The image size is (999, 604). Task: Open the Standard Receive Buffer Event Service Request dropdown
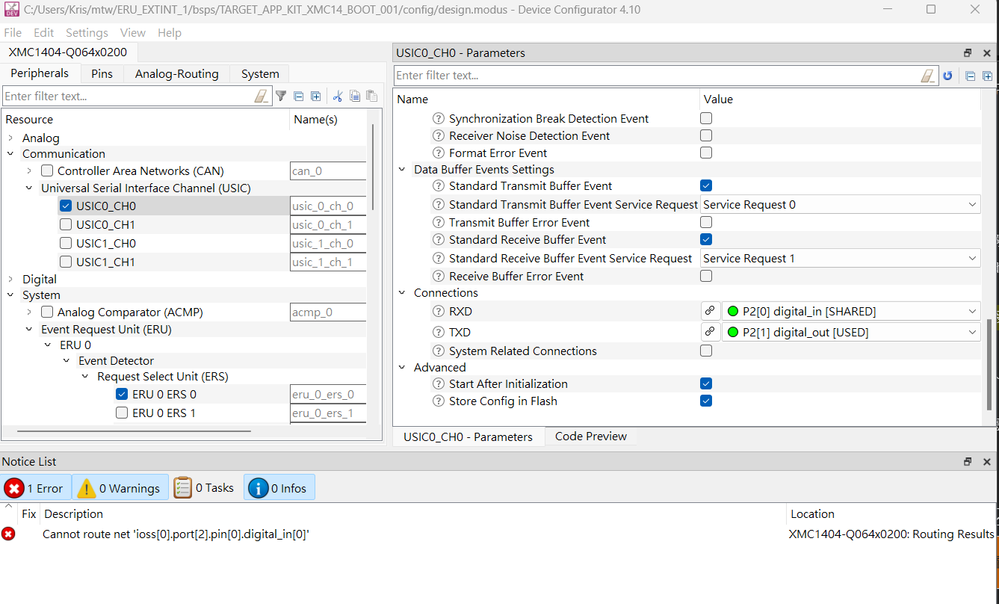click(970, 258)
